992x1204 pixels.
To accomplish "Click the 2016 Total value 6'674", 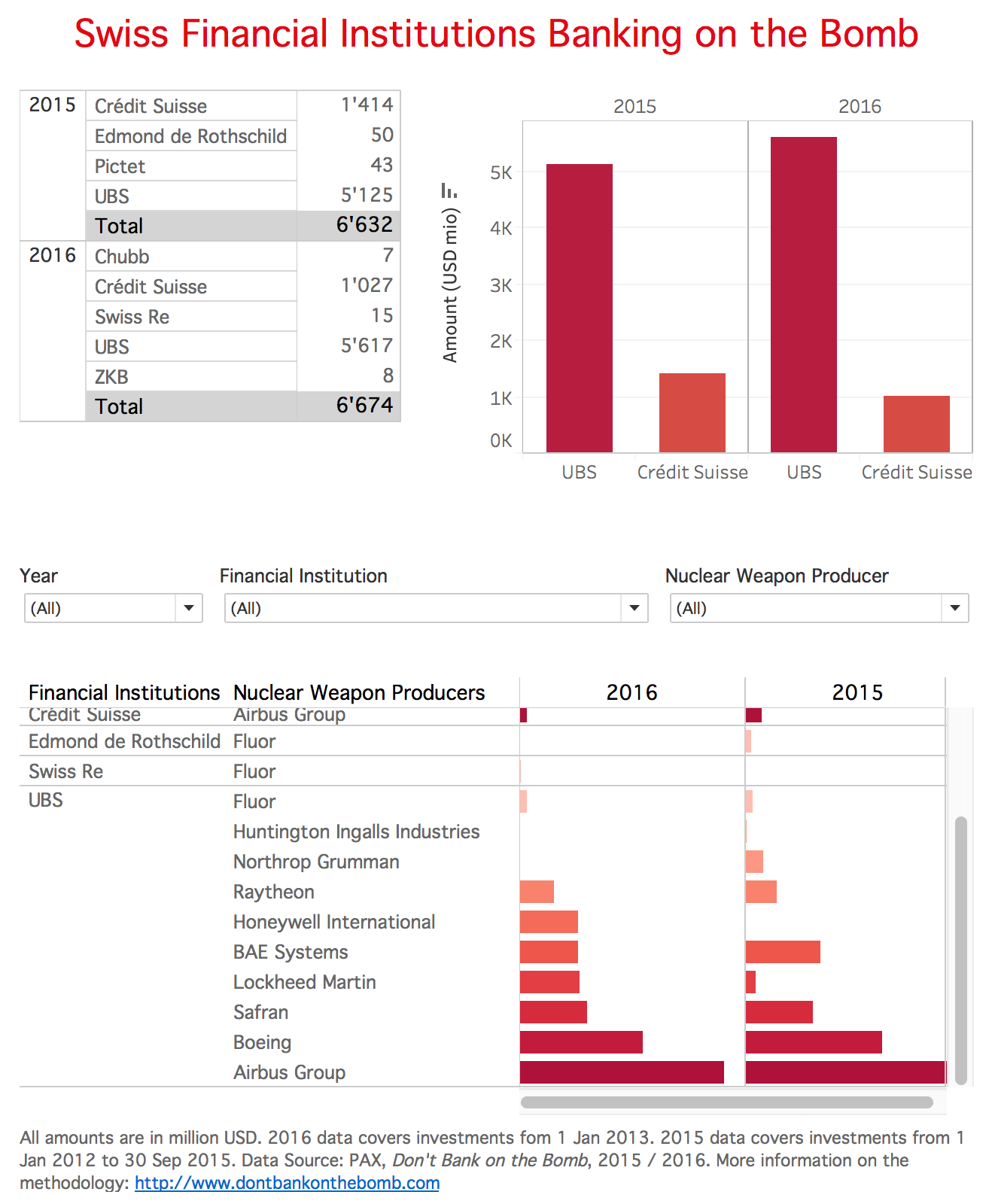I will click(x=364, y=406).
